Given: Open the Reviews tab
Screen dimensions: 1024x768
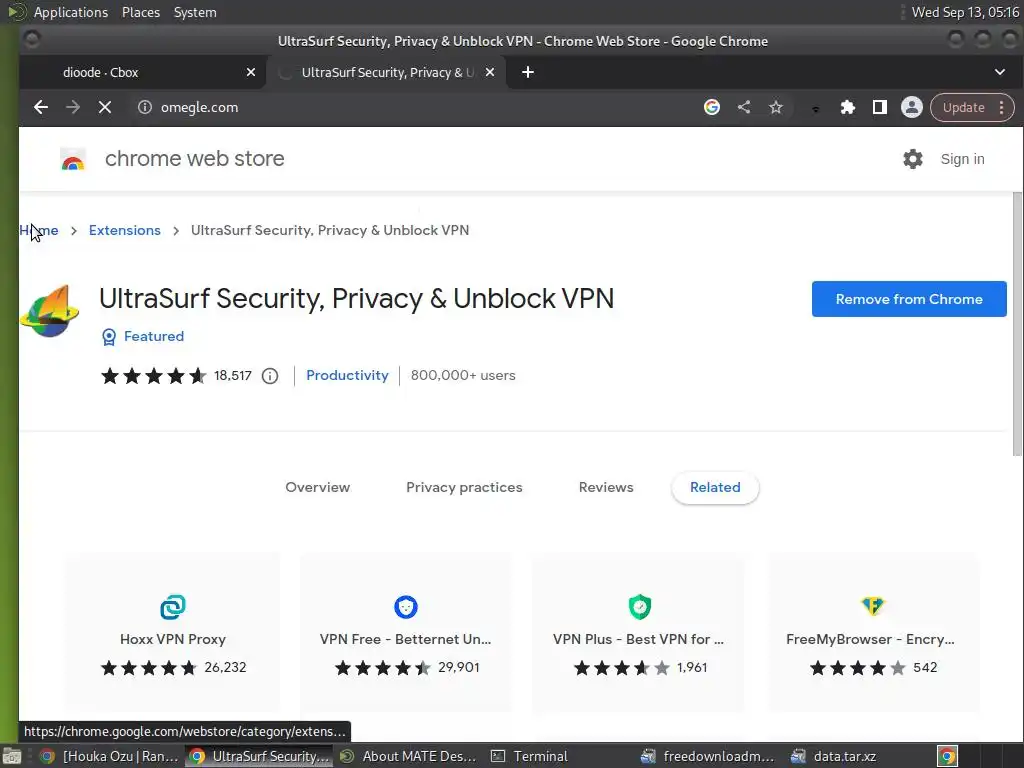Looking at the screenshot, I should point(606,487).
